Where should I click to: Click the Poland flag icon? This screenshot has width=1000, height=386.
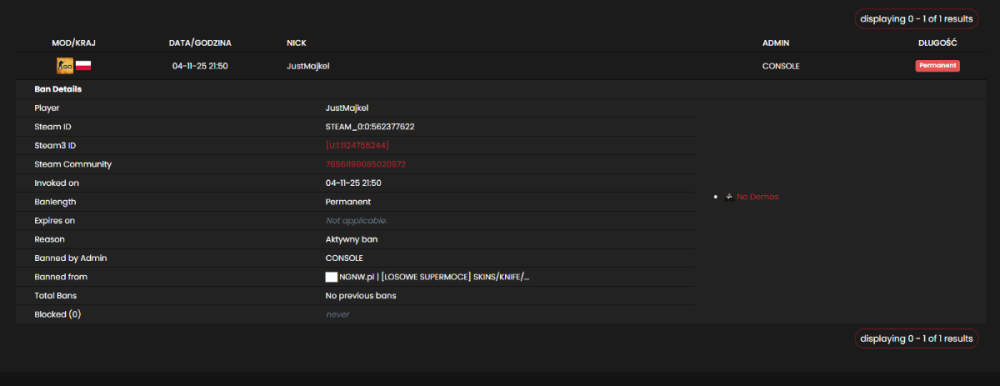click(x=83, y=66)
